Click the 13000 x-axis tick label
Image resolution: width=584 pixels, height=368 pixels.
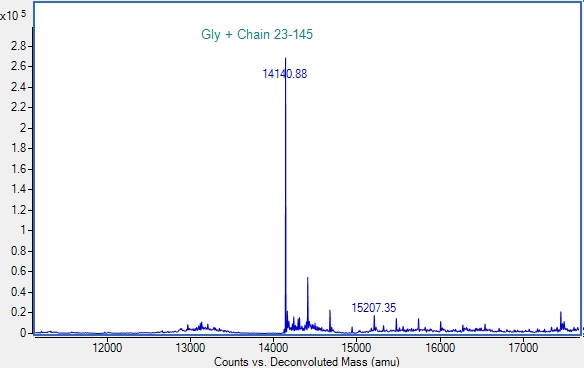[190, 348]
